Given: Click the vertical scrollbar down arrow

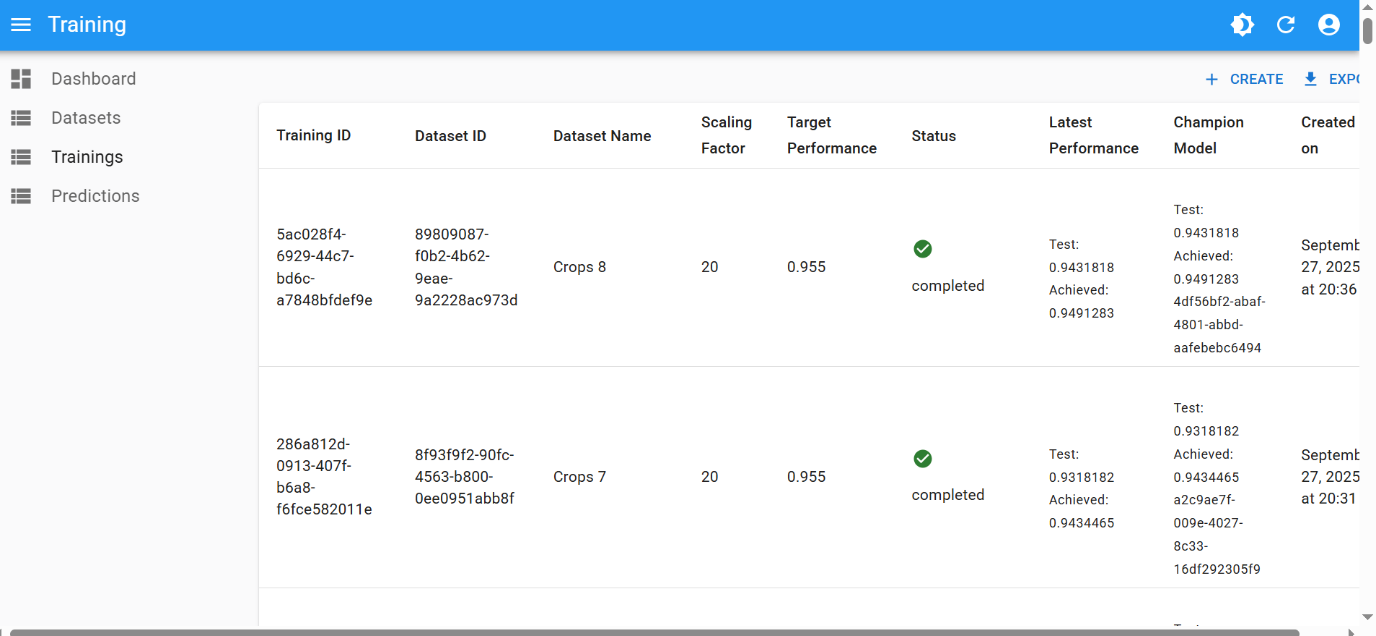Looking at the screenshot, I should 1367,618.
